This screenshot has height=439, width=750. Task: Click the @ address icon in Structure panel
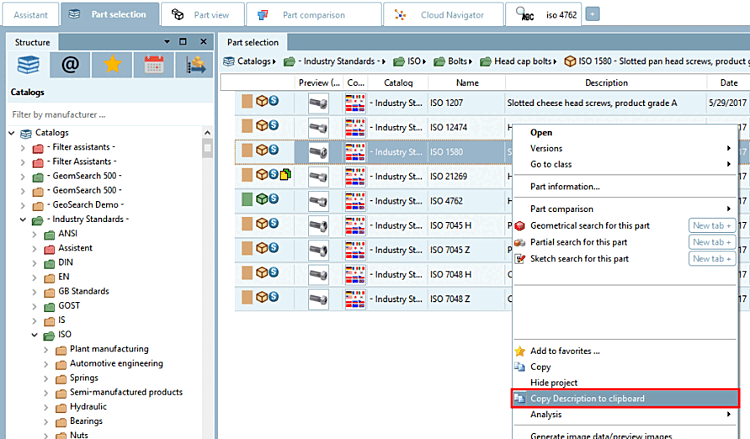(70, 65)
